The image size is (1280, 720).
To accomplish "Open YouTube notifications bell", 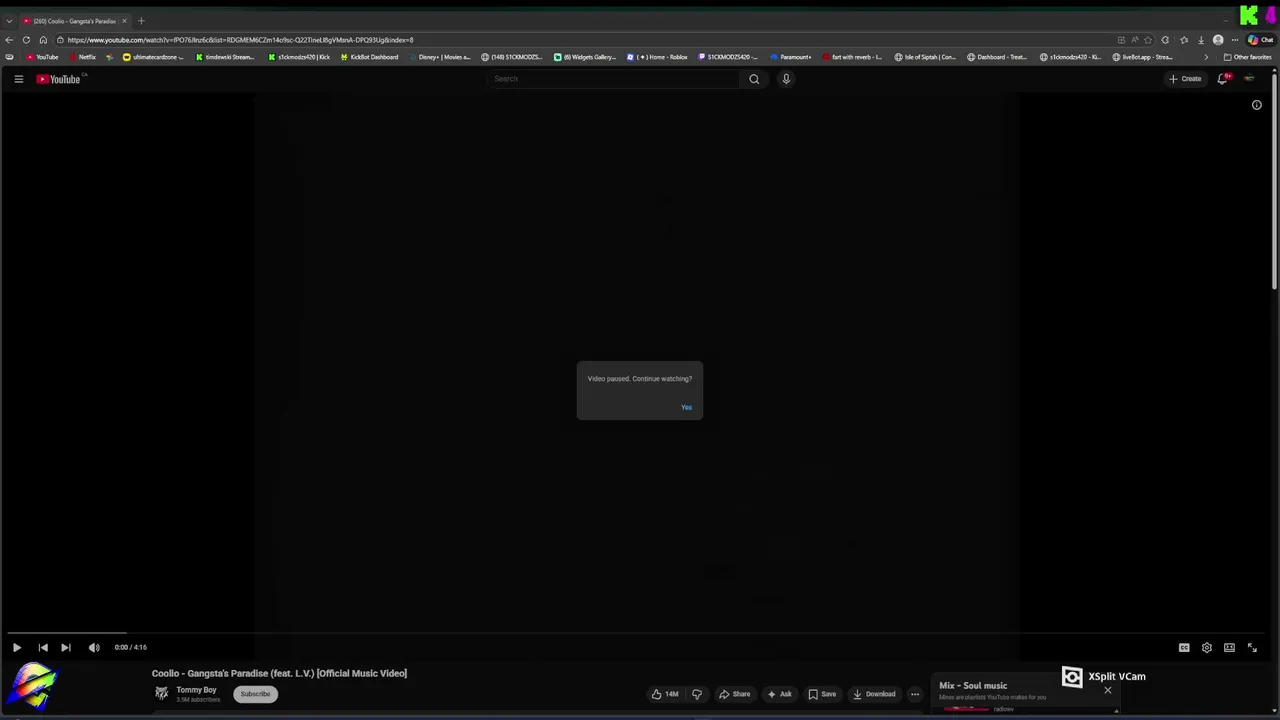I will pyautogui.click(x=1222, y=79).
